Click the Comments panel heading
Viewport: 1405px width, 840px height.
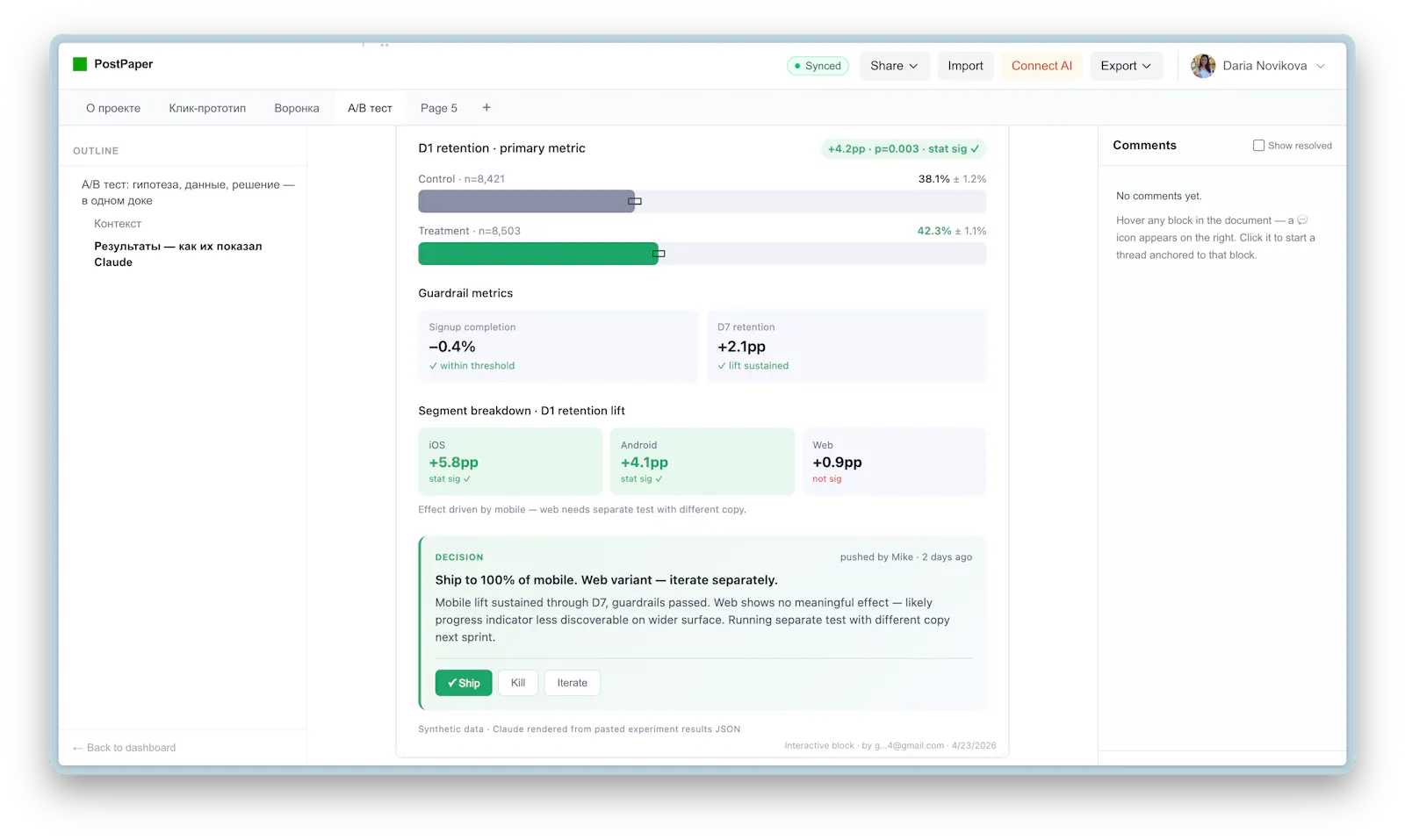click(1144, 146)
